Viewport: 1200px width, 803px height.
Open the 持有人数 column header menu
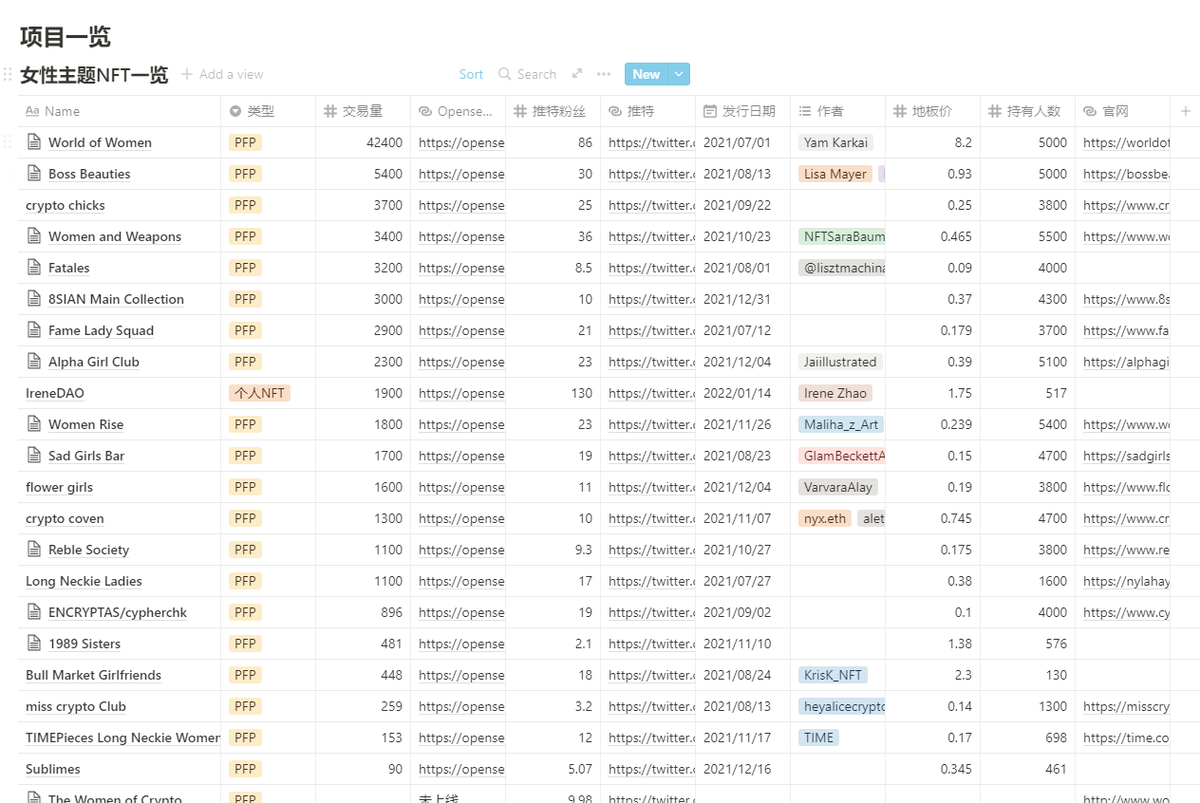click(x=1028, y=111)
